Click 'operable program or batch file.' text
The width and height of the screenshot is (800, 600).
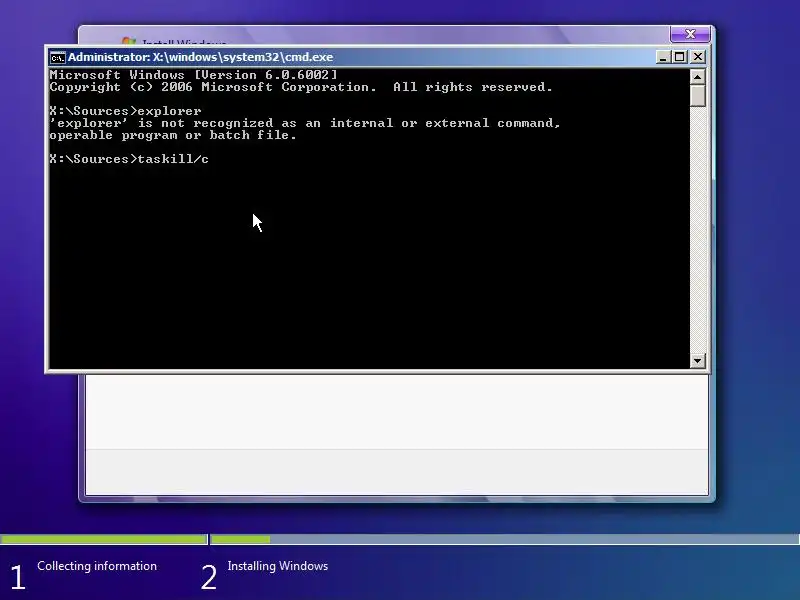tap(173, 135)
